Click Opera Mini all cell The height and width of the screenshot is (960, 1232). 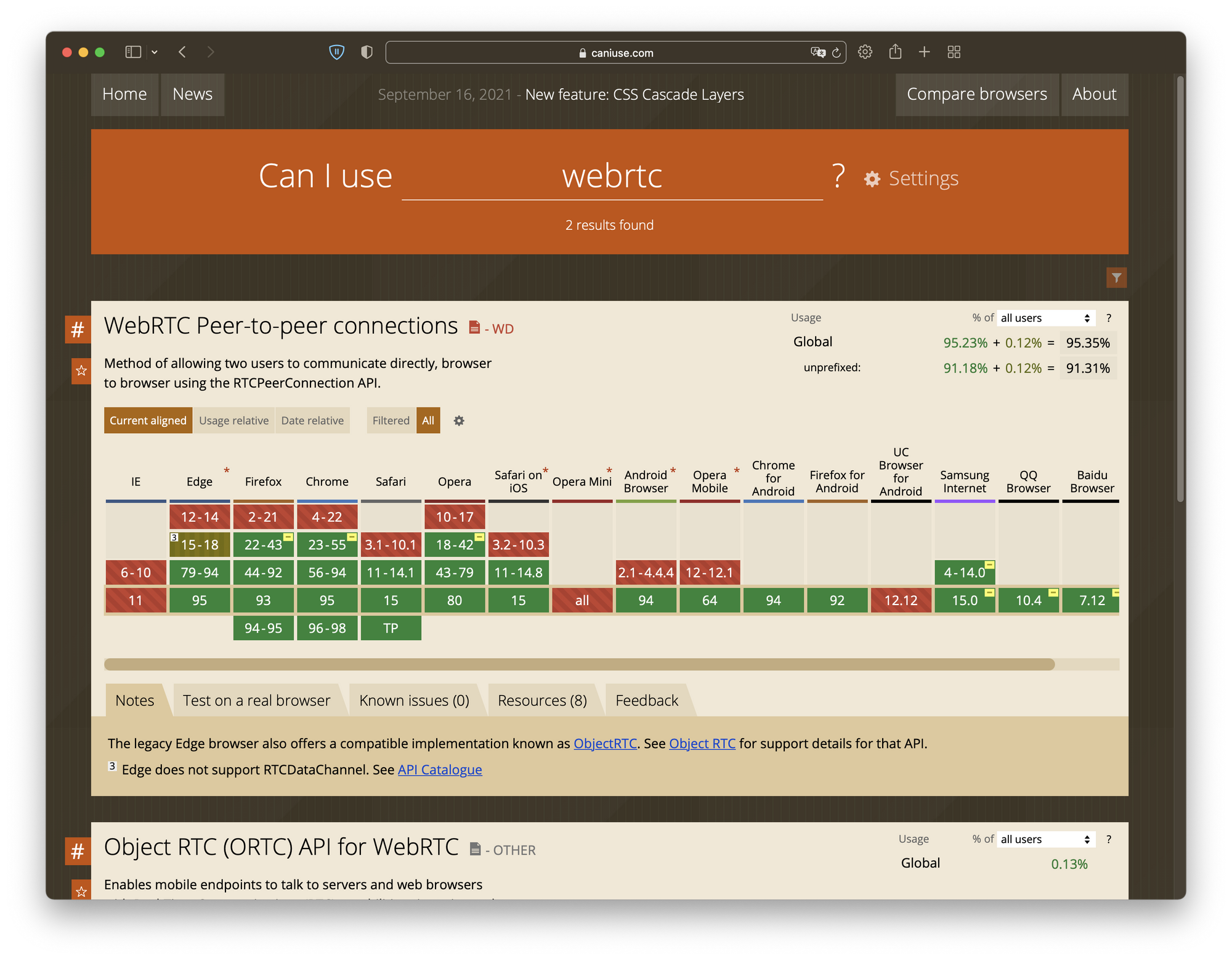(582, 600)
